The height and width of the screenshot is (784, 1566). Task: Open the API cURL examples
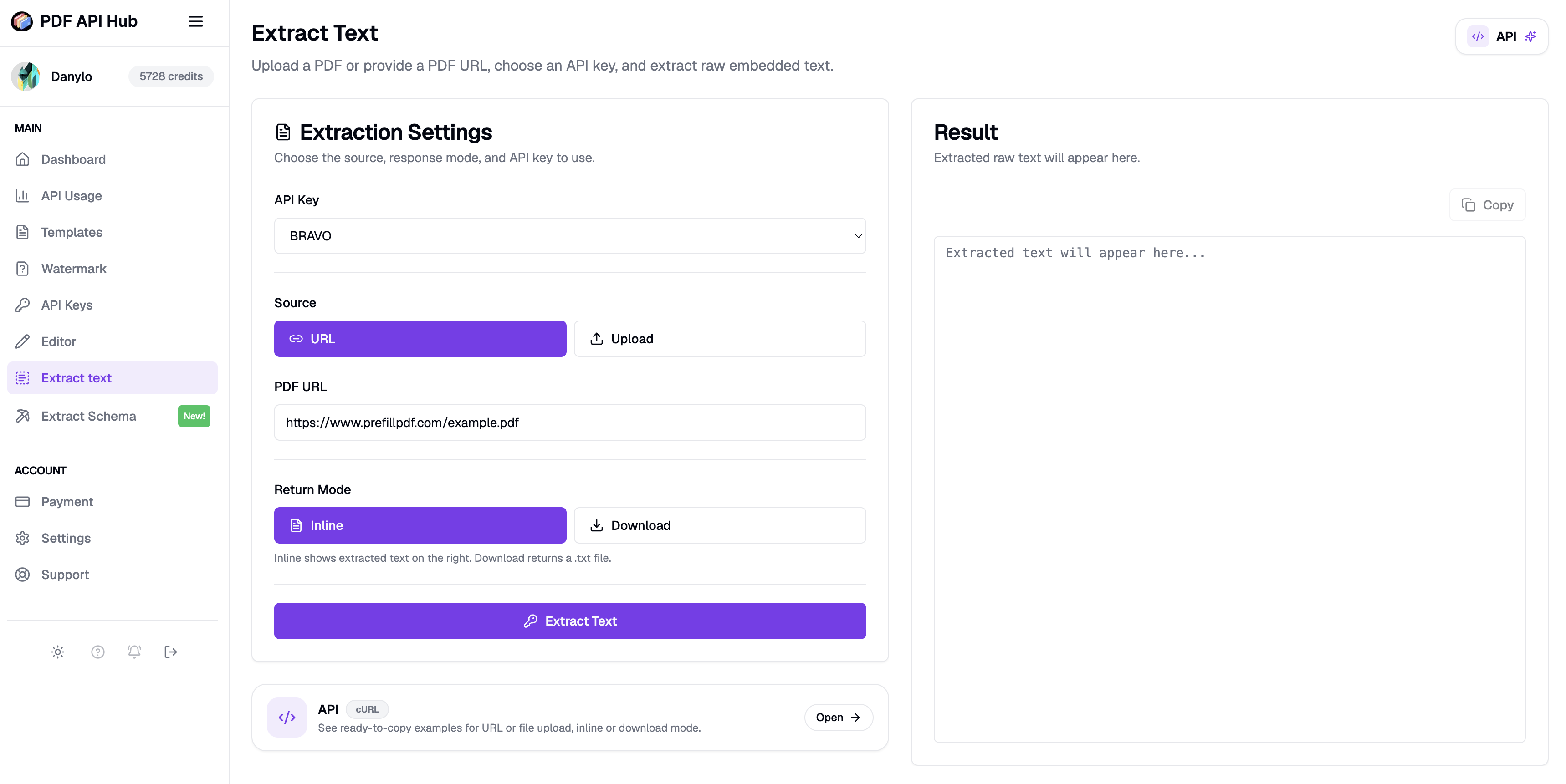click(x=838, y=718)
